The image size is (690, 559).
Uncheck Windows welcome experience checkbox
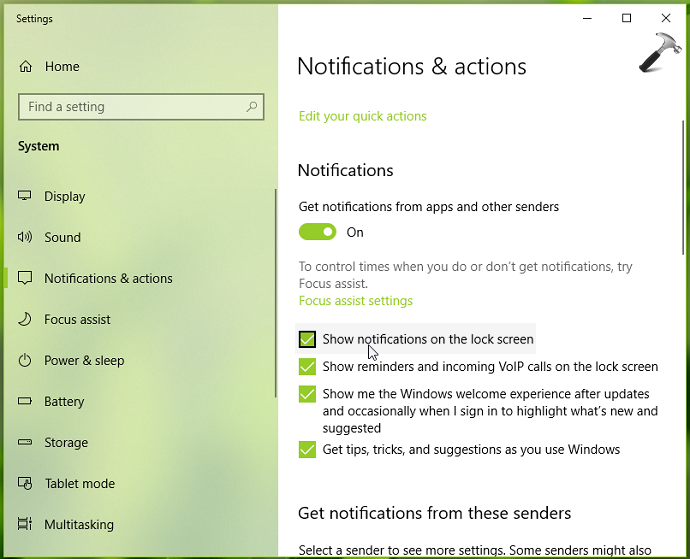click(x=307, y=394)
